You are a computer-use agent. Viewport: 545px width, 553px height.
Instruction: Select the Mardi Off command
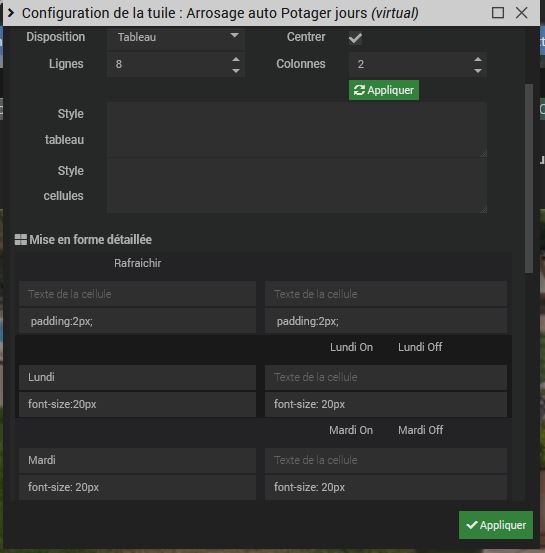click(x=420, y=430)
